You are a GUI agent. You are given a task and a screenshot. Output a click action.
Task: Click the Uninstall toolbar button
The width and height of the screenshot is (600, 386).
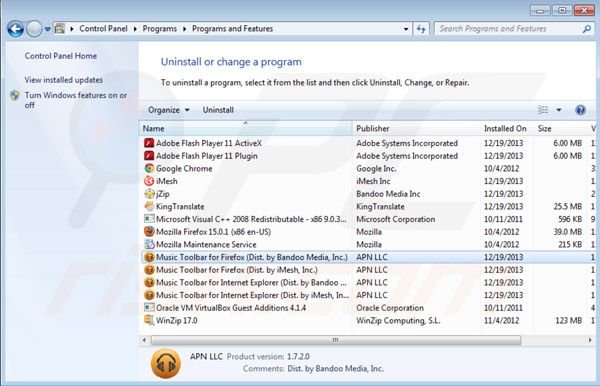(x=218, y=110)
